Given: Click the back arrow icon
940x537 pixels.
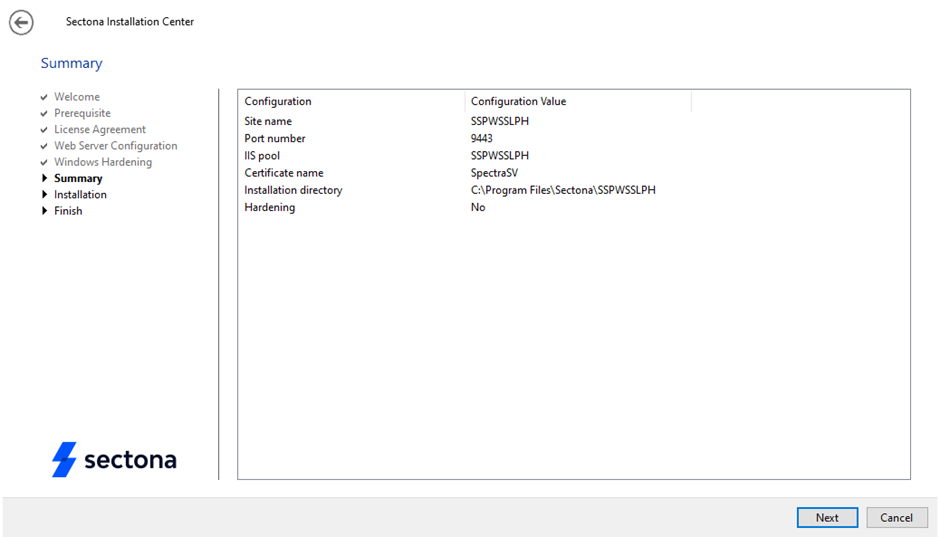Looking at the screenshot, I should point(21,22).
